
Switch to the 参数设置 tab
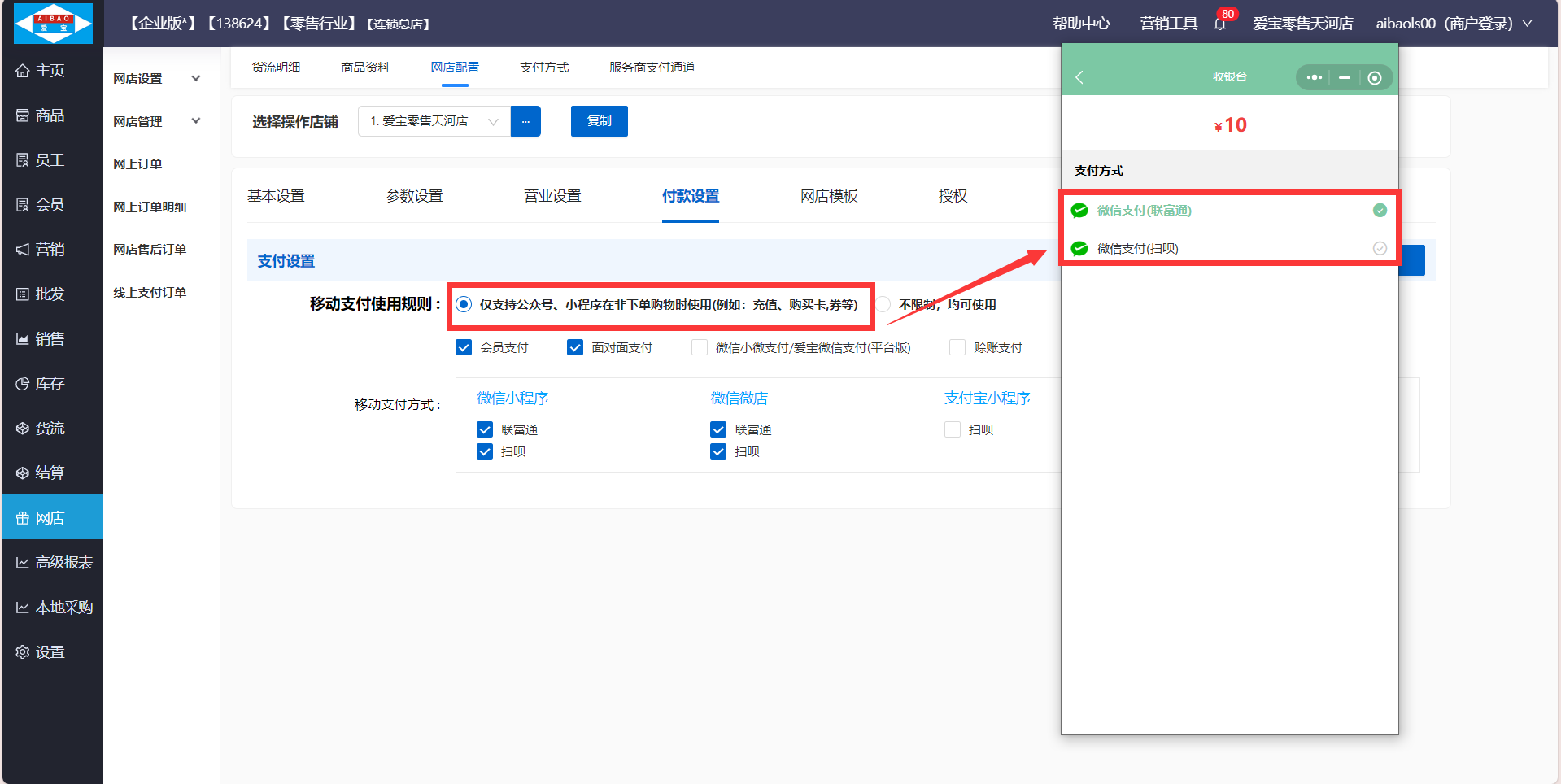click(x=414, y=196)
